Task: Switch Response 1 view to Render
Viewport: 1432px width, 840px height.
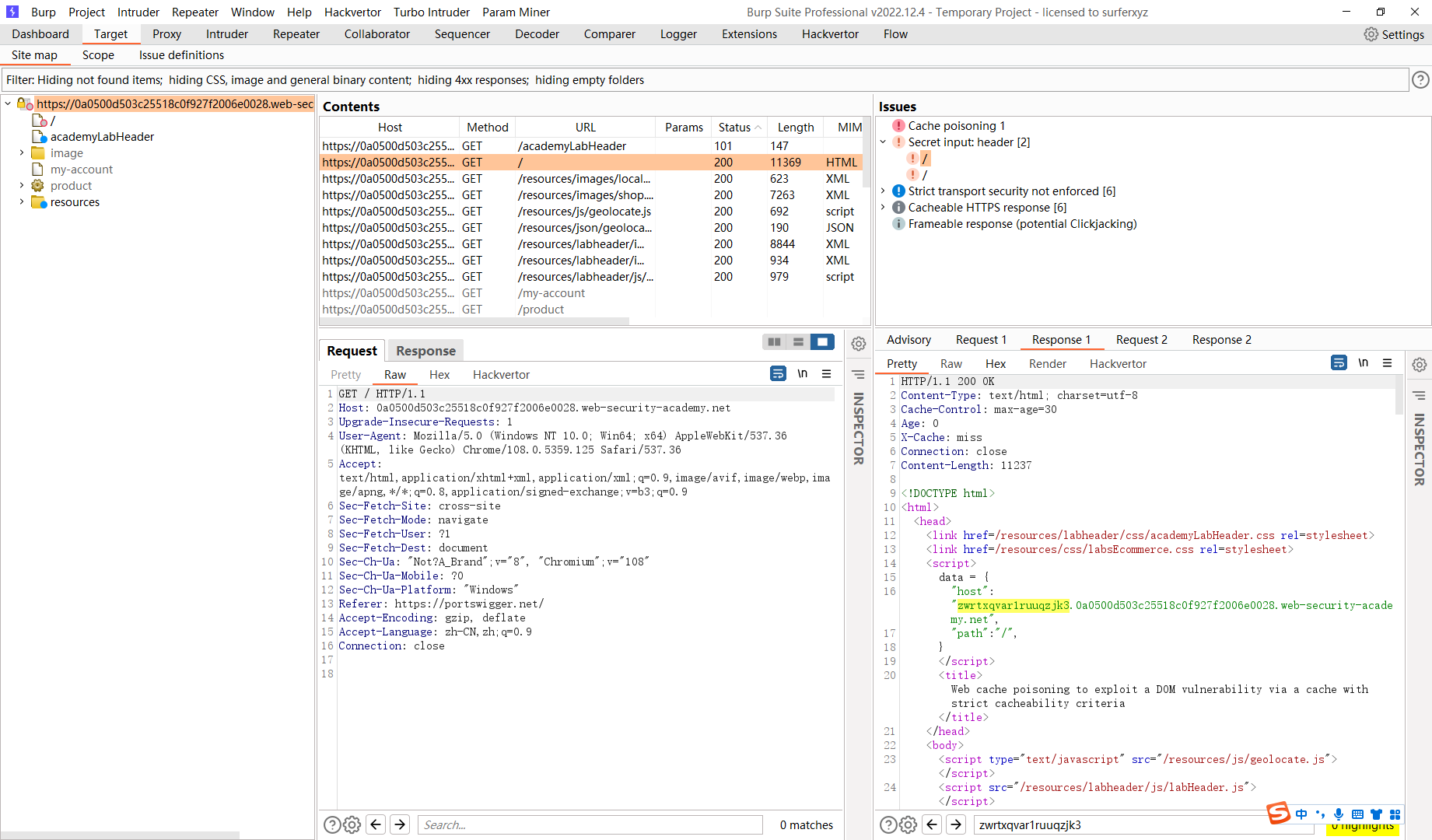Action: [1047, 364]
